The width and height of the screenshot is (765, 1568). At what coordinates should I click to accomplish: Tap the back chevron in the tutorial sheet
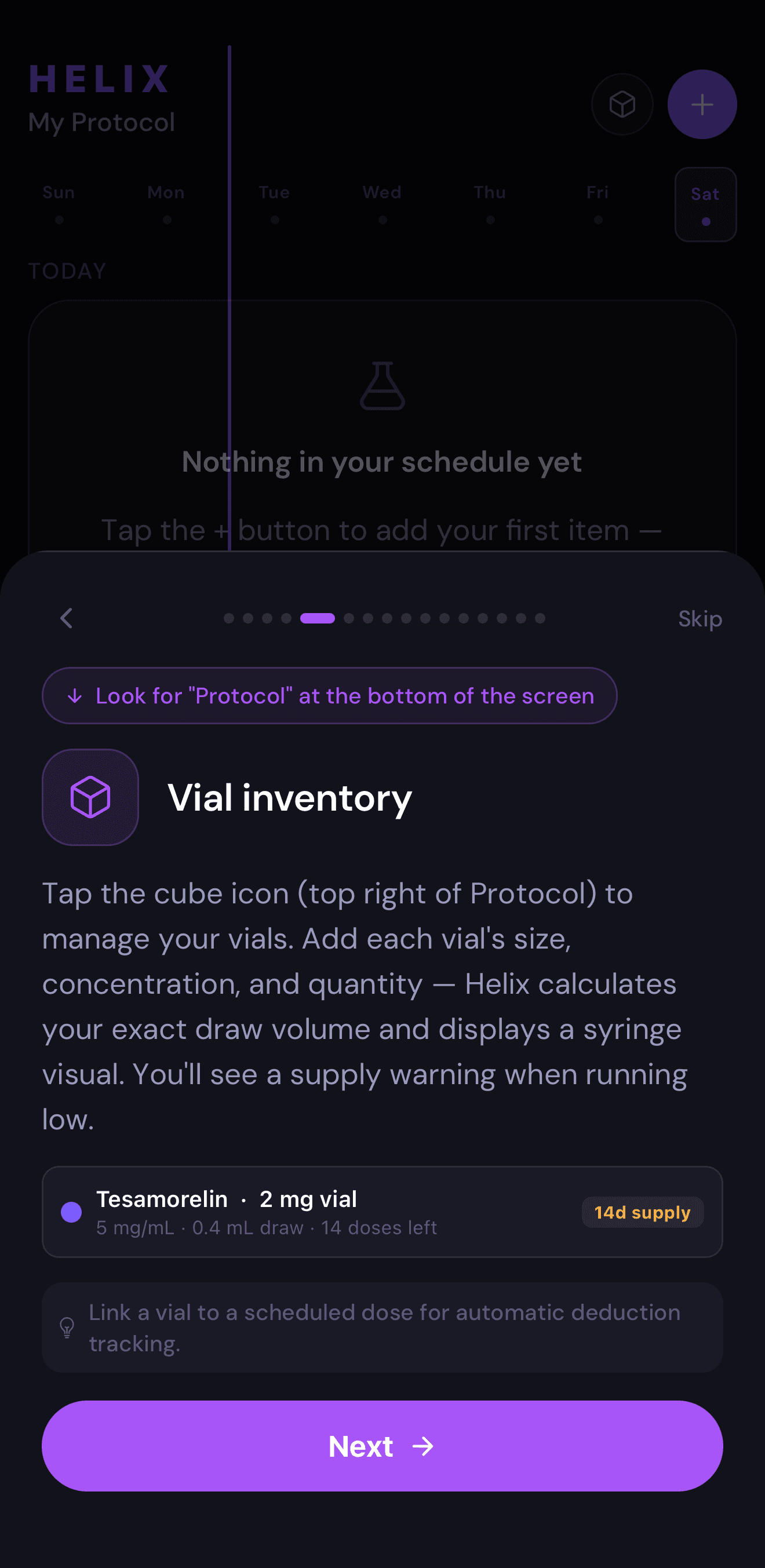66,618
